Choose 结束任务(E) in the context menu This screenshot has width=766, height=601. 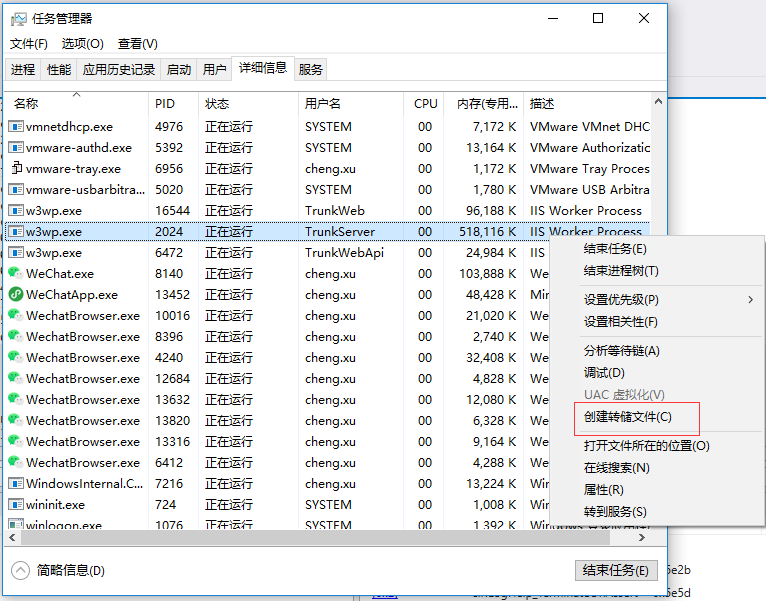click(x=615, y=249)
